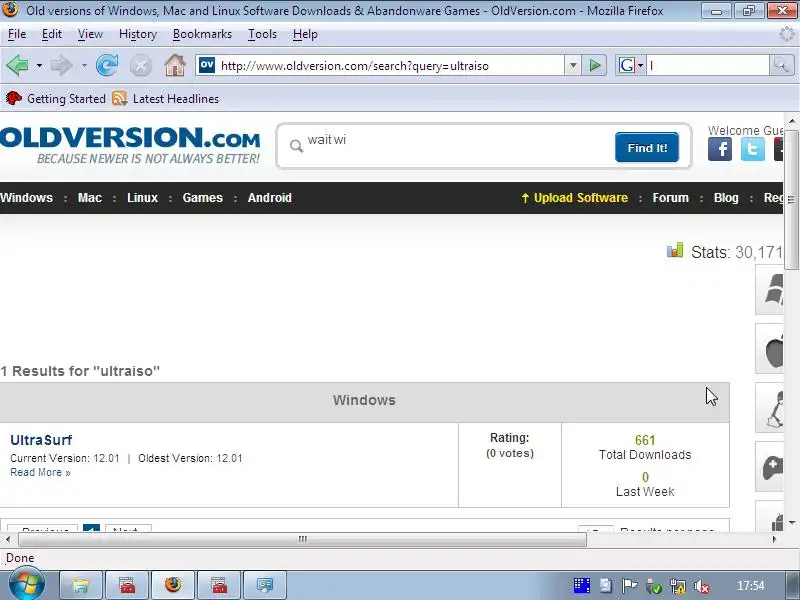Click the magnifier in the Firefox search bar
Image resolution: width=800 pixels, height=600 pixels.
pyautogui.click(x=781, y=65)
